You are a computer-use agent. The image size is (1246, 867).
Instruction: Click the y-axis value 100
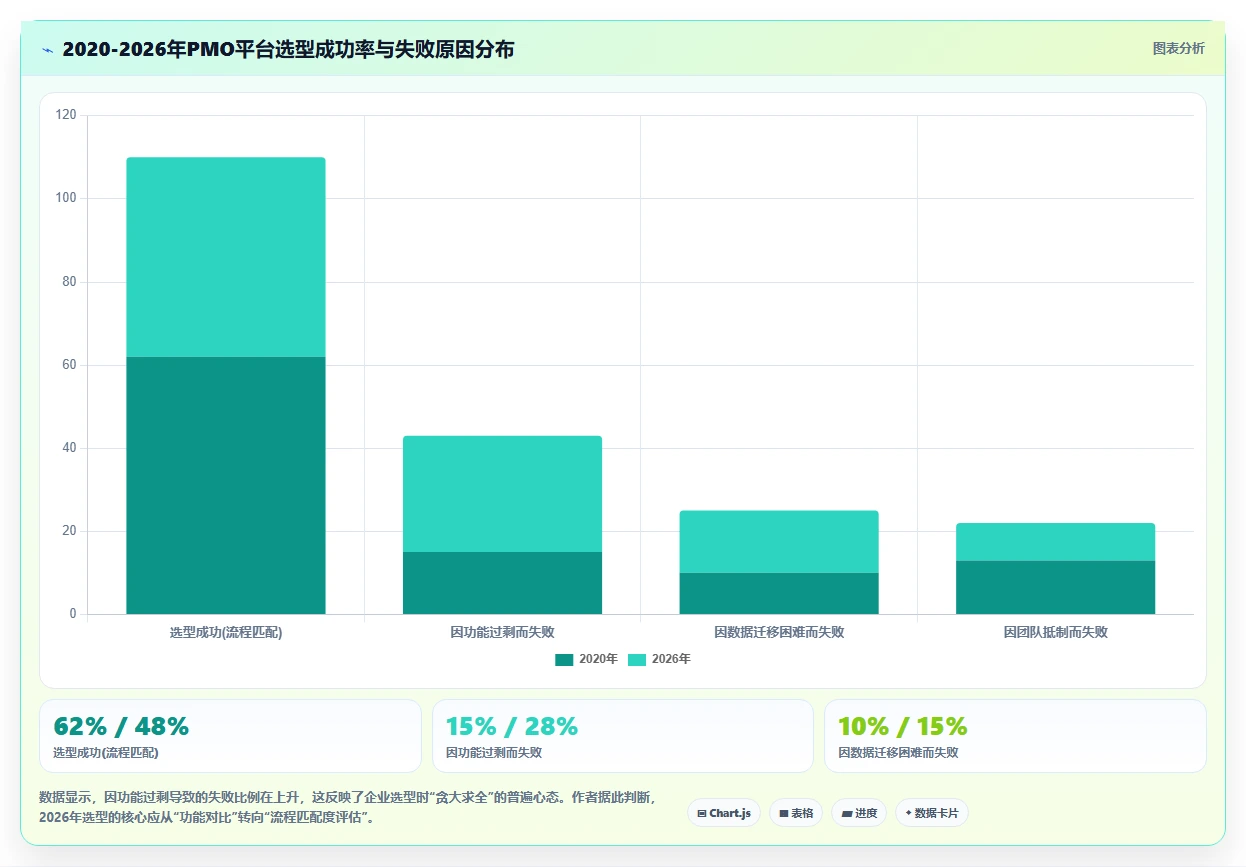click(x=66, y=198)
